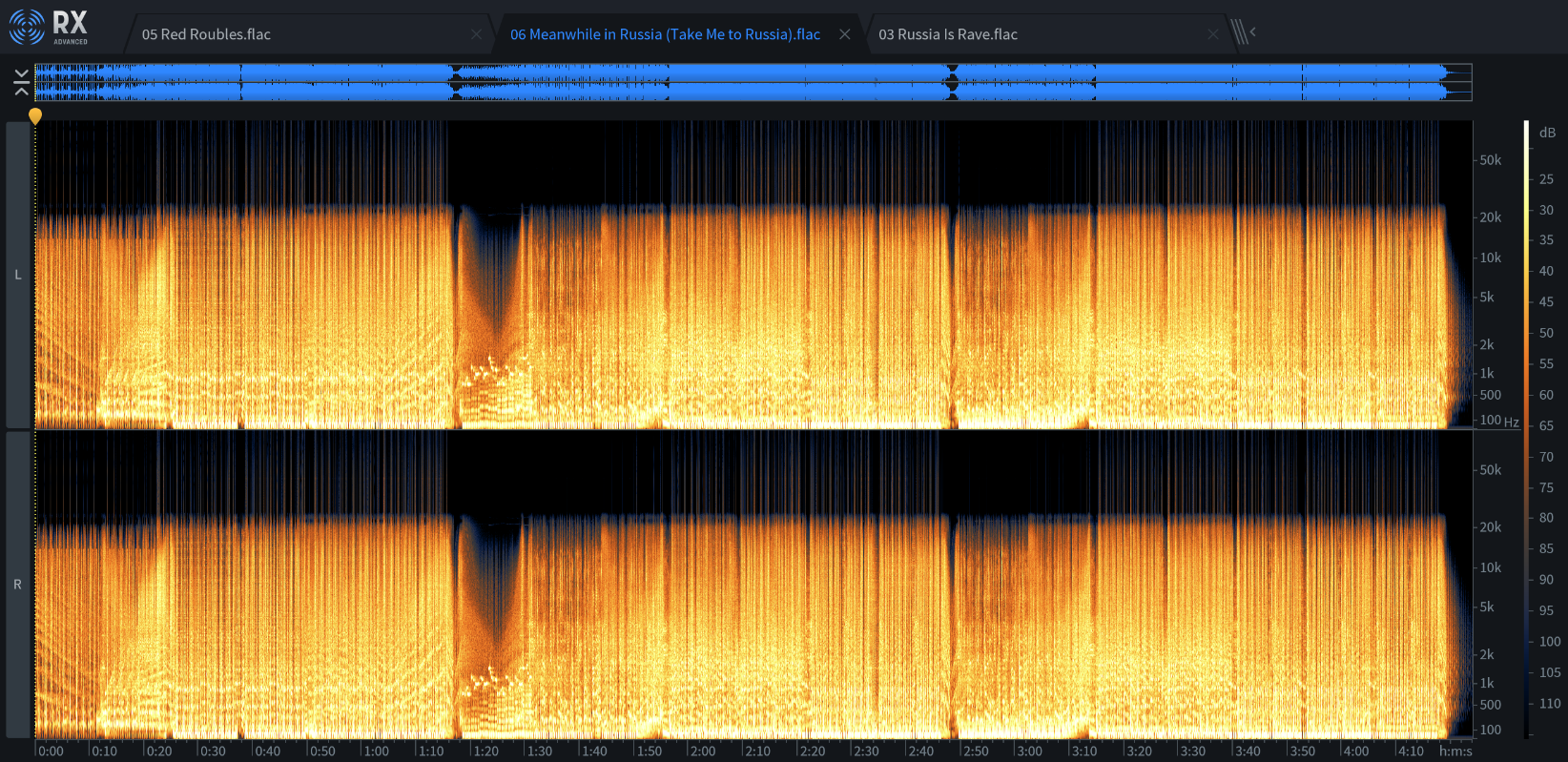Click the Hz frequency scale label
The height and width of the screenshot is (762, 1568).
[1512, 422]
